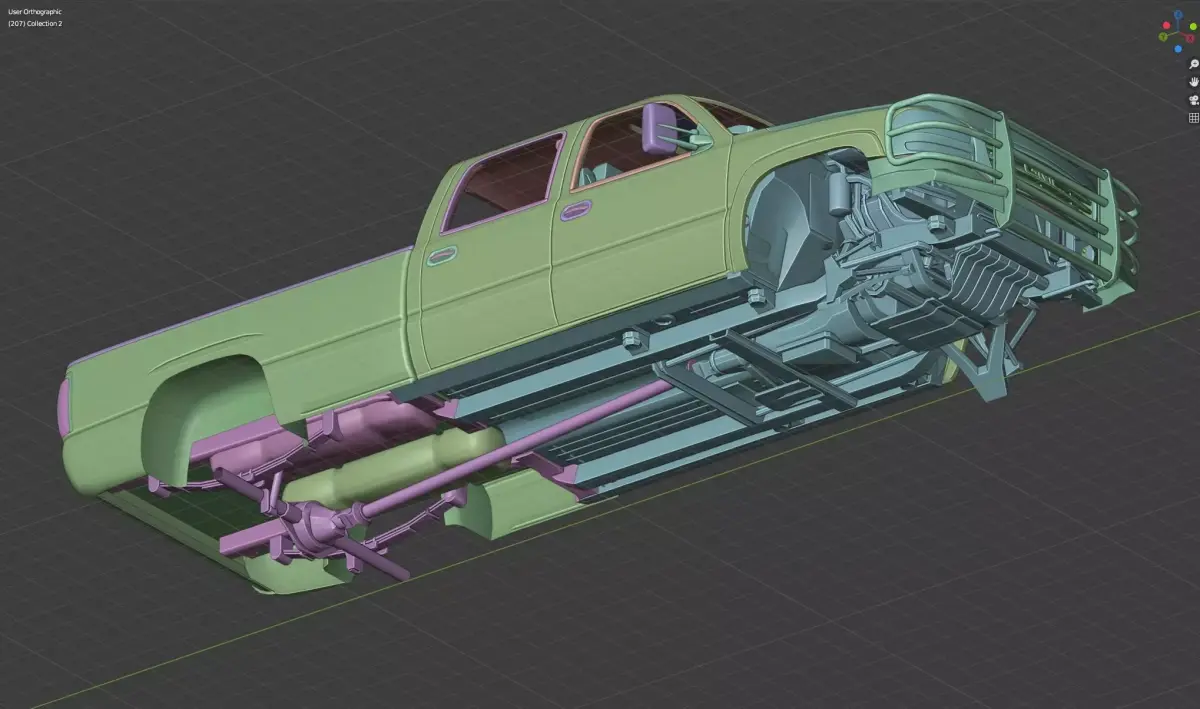Click the pan view hand icon
Viewport: 1200px width, 709px height.
tap(1194, 82)
